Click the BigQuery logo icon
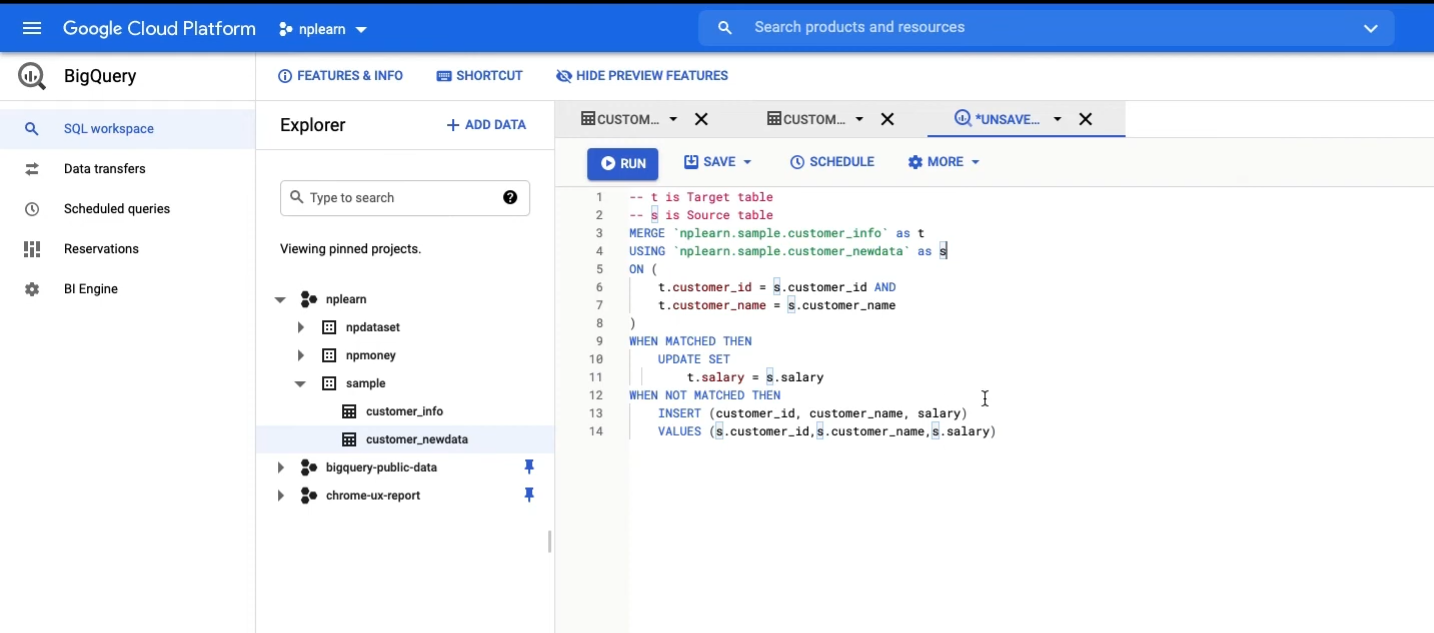Viewport: 1434px width, 633px height. [32, 76]
